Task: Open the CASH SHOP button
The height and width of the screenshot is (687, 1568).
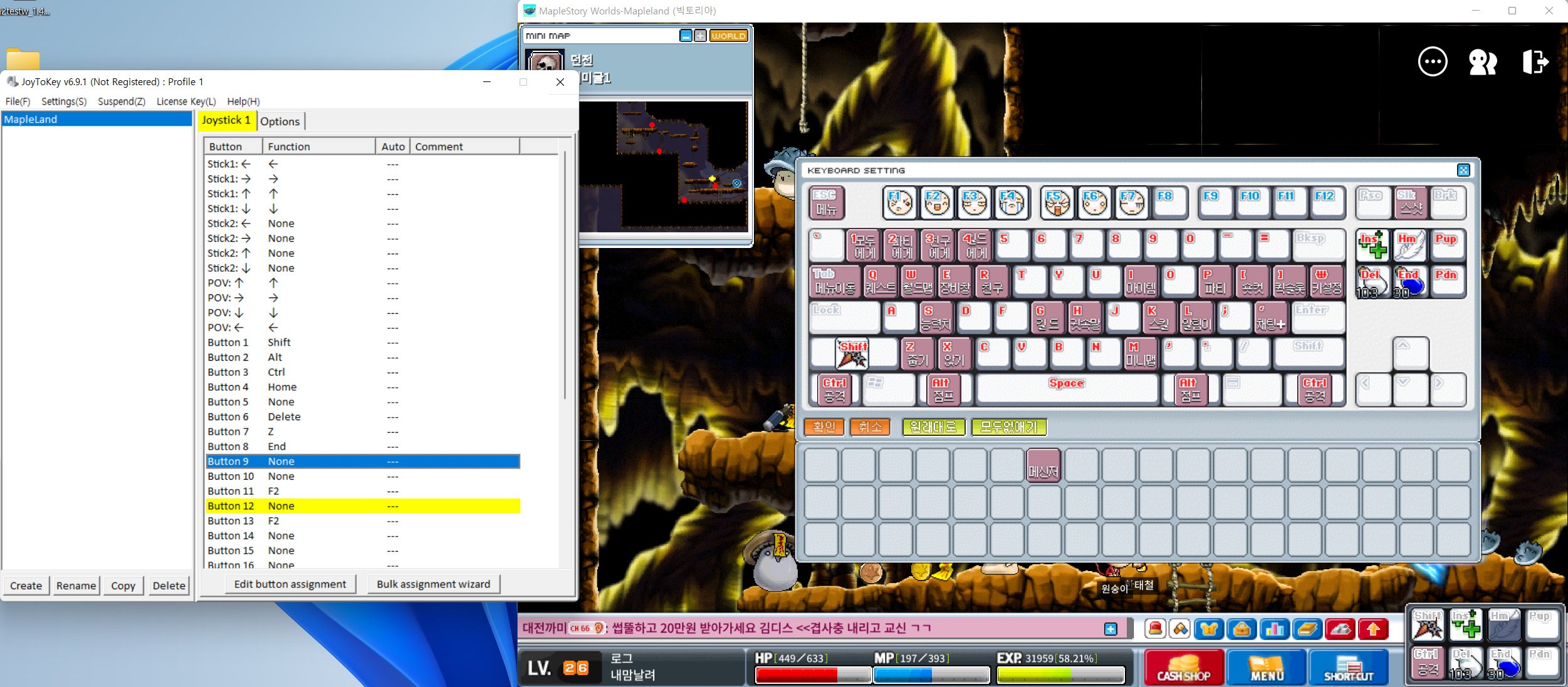Action: click(x=1184, y=667)
